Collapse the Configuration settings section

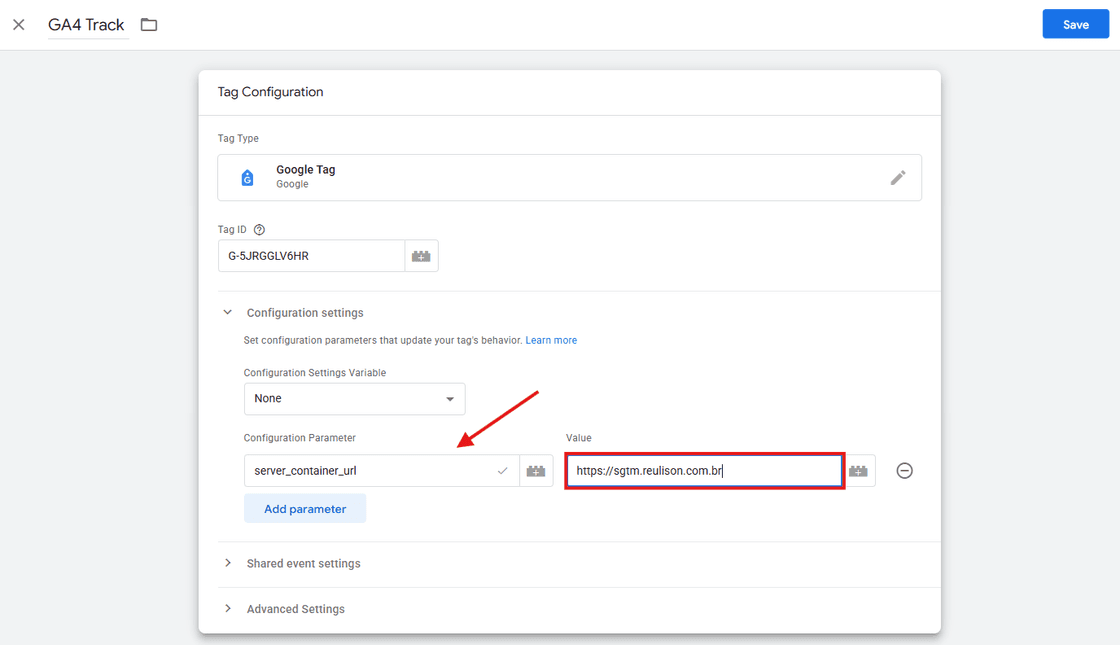tap(227, 312)
